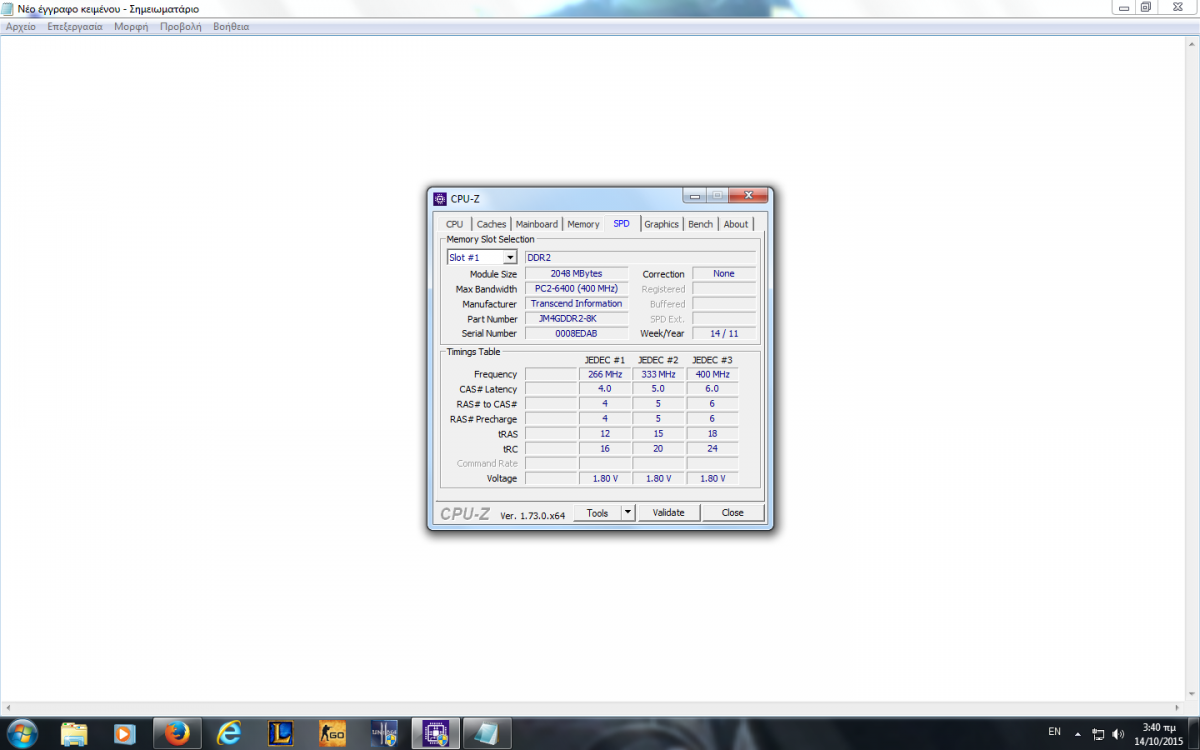Launch League of Legends from taskbar
The image size is (1200, 750).
coord(281,733)
